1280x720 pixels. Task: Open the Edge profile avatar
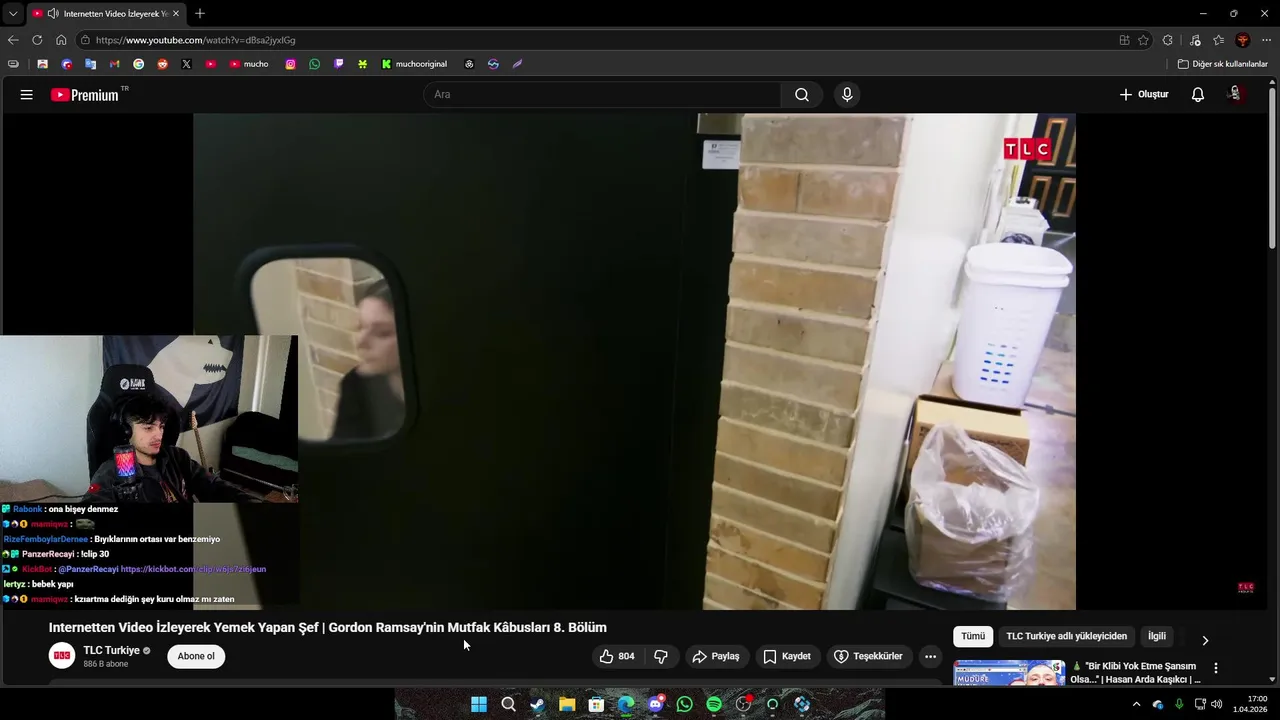click(1243, 40)
